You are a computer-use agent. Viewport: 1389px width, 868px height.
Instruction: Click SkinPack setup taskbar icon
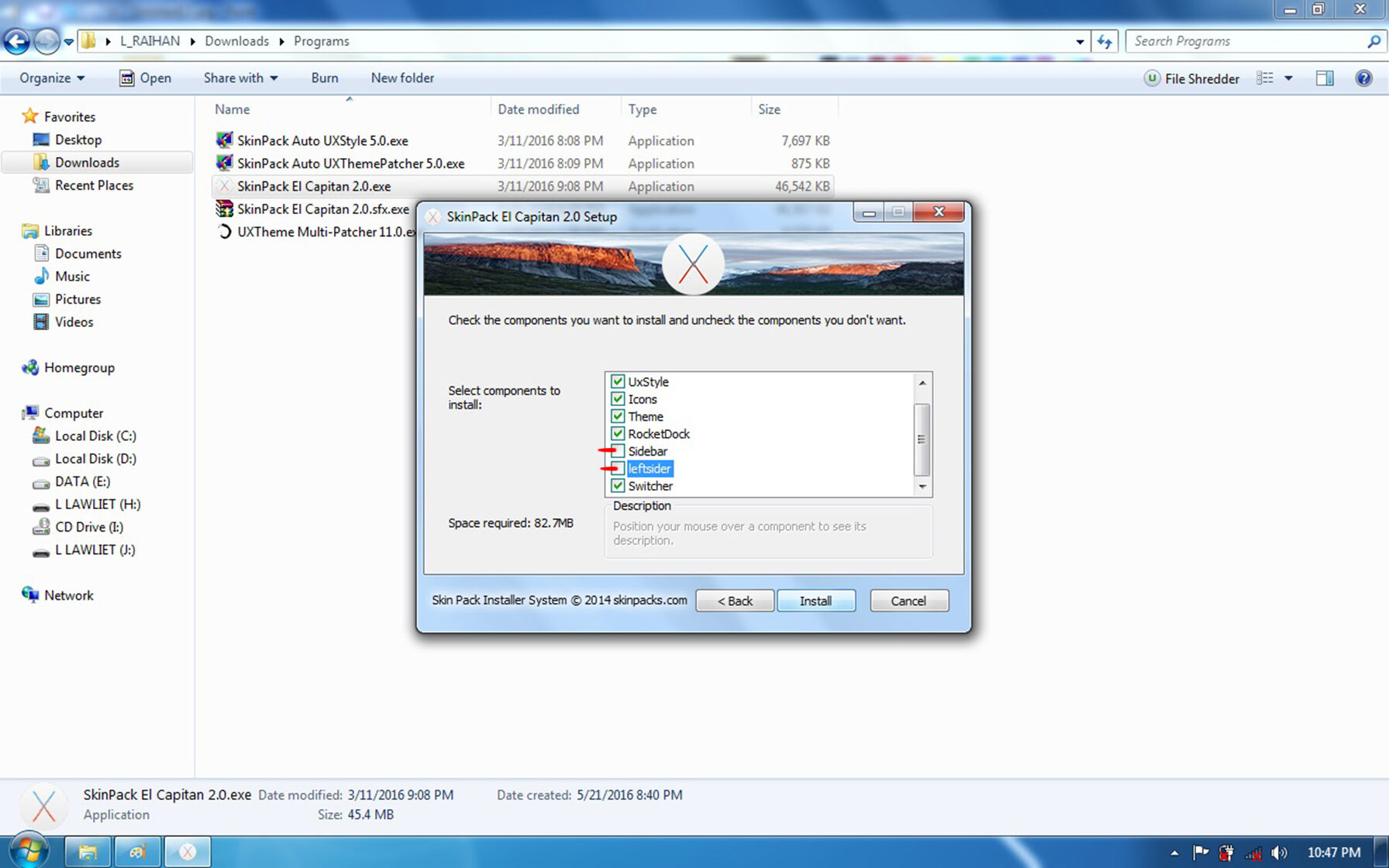point(188,852)
